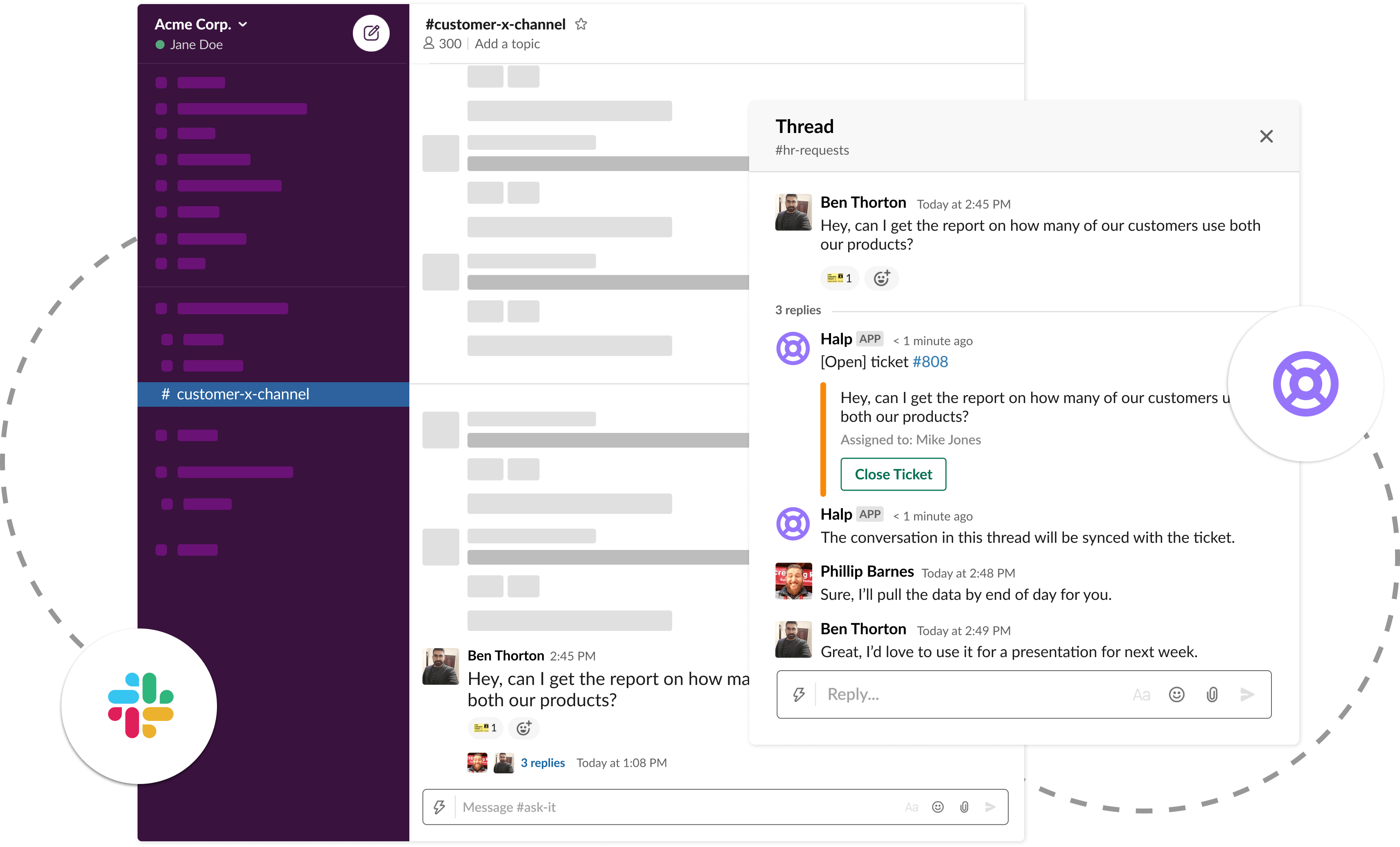This screenshot has height=847, width=1400.
Task: Open the Acme Corp. workspace dropdown
Action: [x=201, y=25]
